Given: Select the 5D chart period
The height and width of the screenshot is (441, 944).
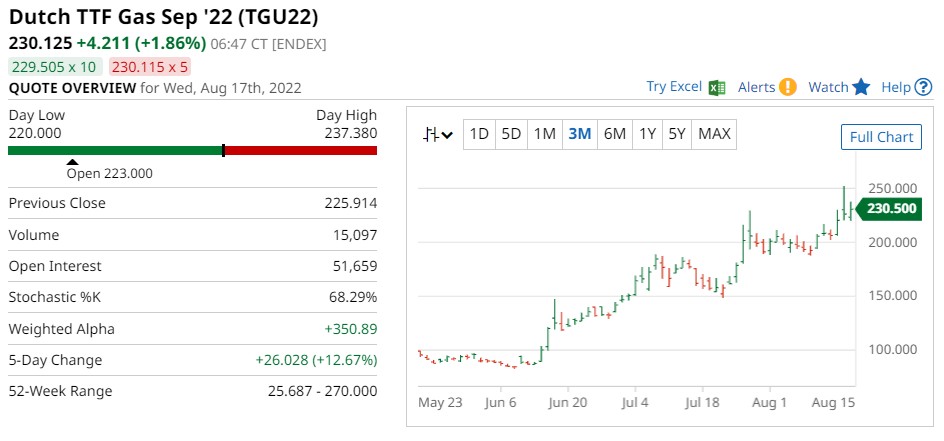Looking at the screenshot, I should pos(512,134).
